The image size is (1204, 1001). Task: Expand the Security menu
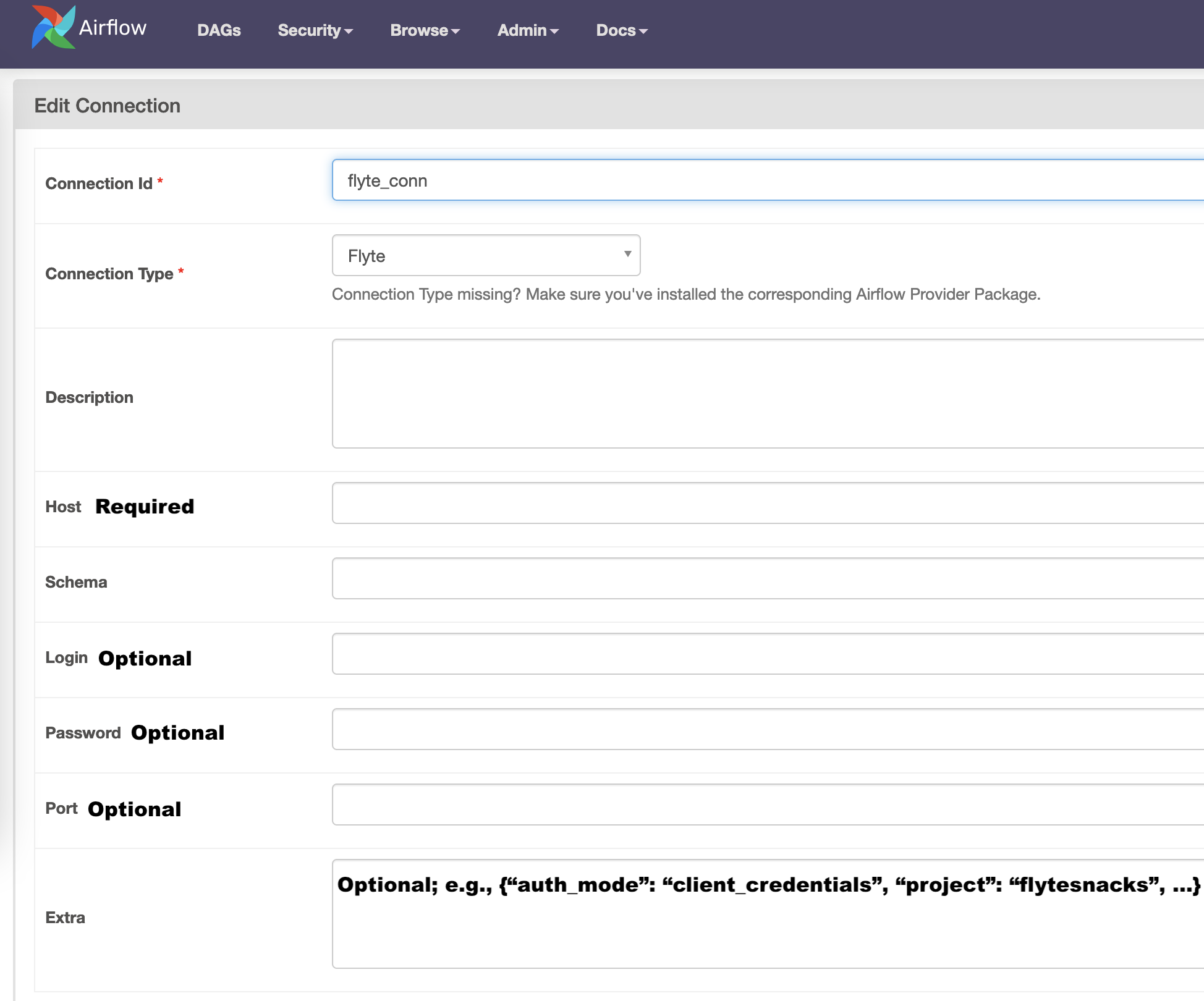pos(315,30)
